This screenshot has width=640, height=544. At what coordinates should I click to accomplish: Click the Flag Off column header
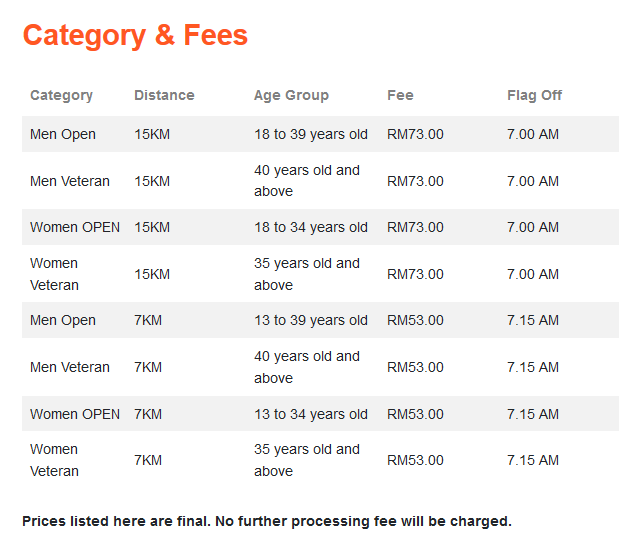534,95
